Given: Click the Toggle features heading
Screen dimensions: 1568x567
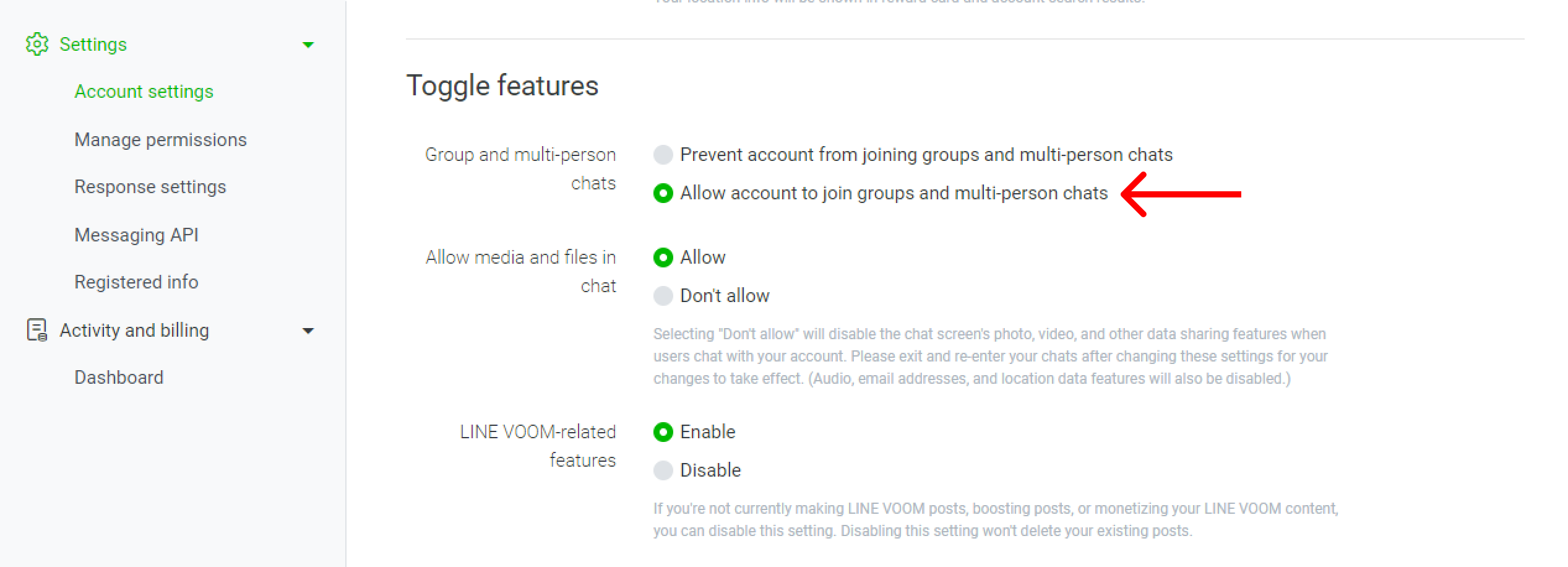Looking at the screenshot, I should point(502,86).
